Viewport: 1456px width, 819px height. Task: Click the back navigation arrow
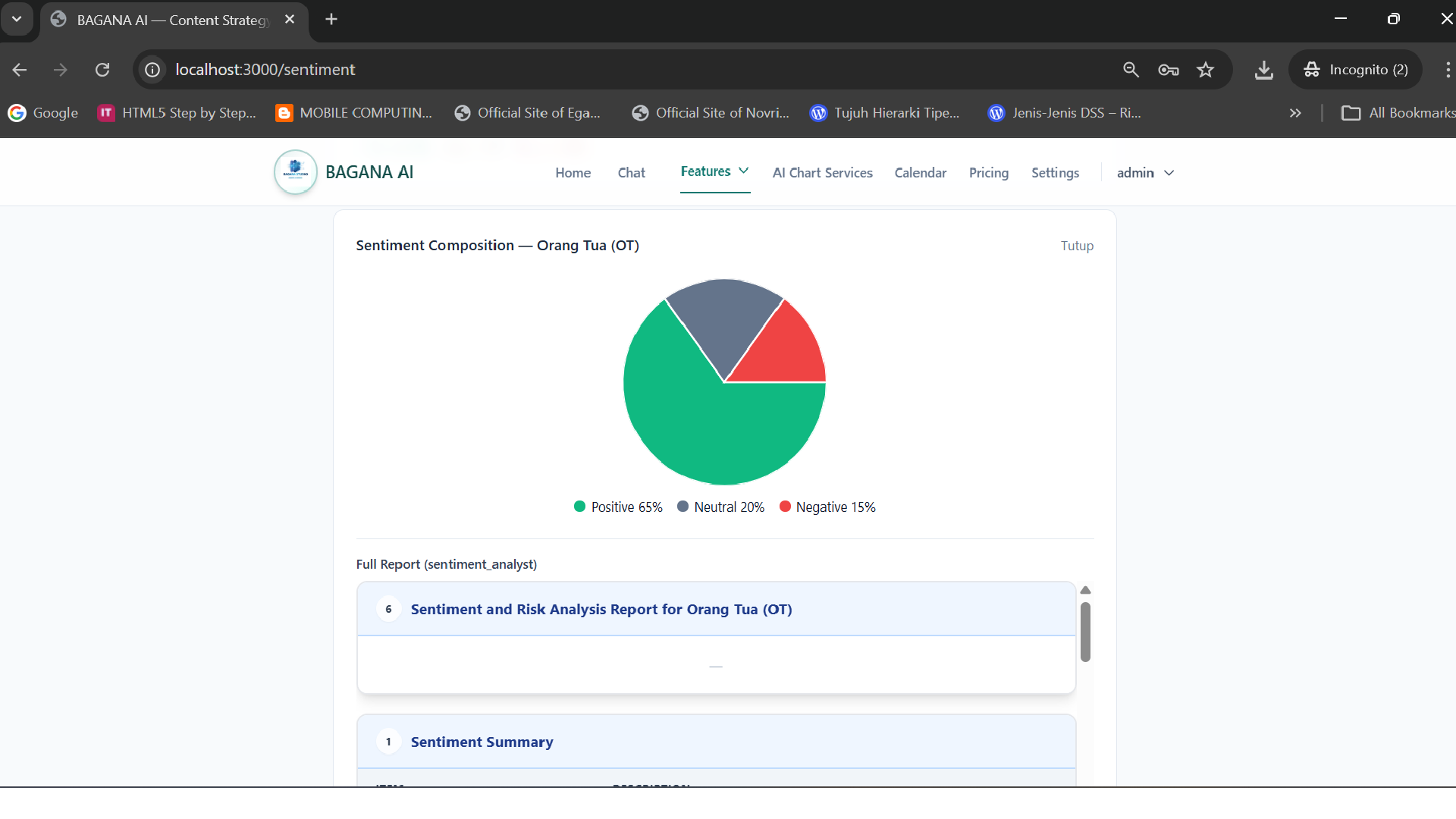click(19, 69)
